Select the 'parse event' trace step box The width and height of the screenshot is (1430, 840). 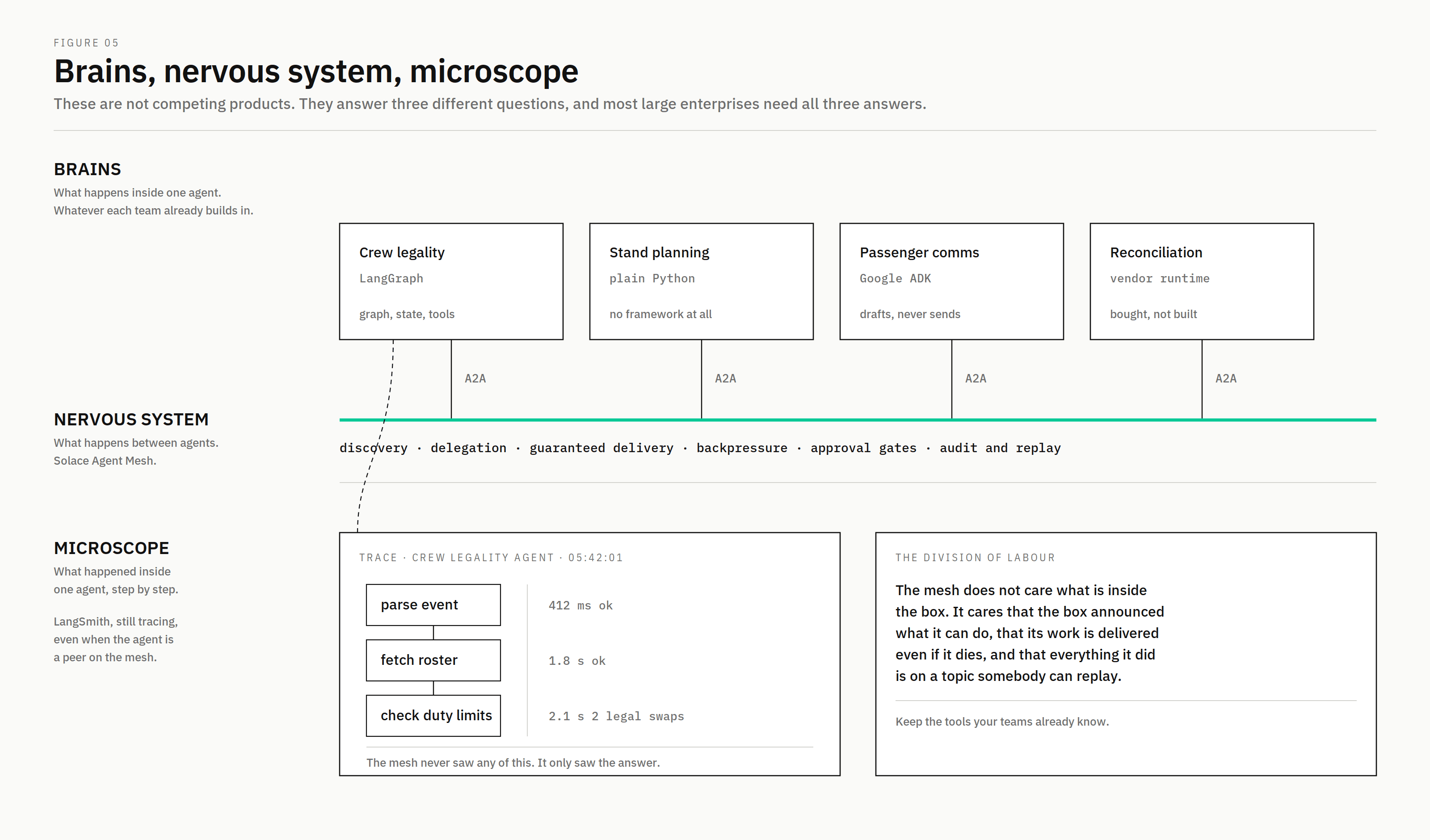tap(433, 605)
